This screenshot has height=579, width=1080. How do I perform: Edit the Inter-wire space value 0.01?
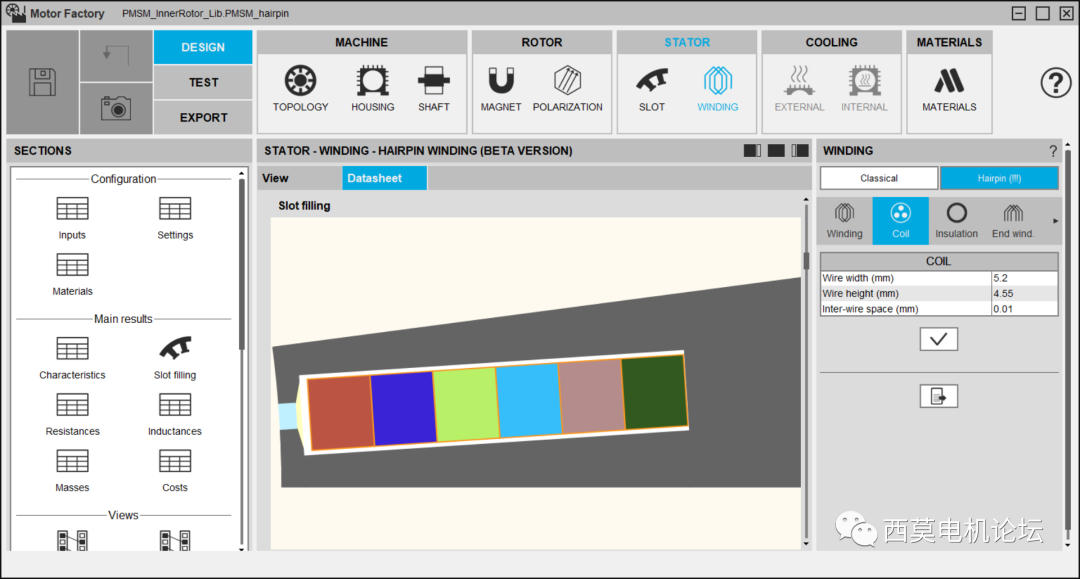coord(1024,309)
